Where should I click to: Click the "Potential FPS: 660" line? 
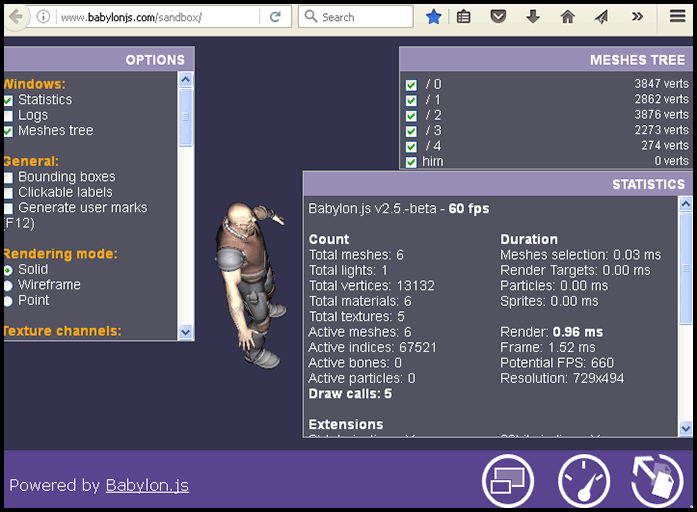click(x=557, y=363)
